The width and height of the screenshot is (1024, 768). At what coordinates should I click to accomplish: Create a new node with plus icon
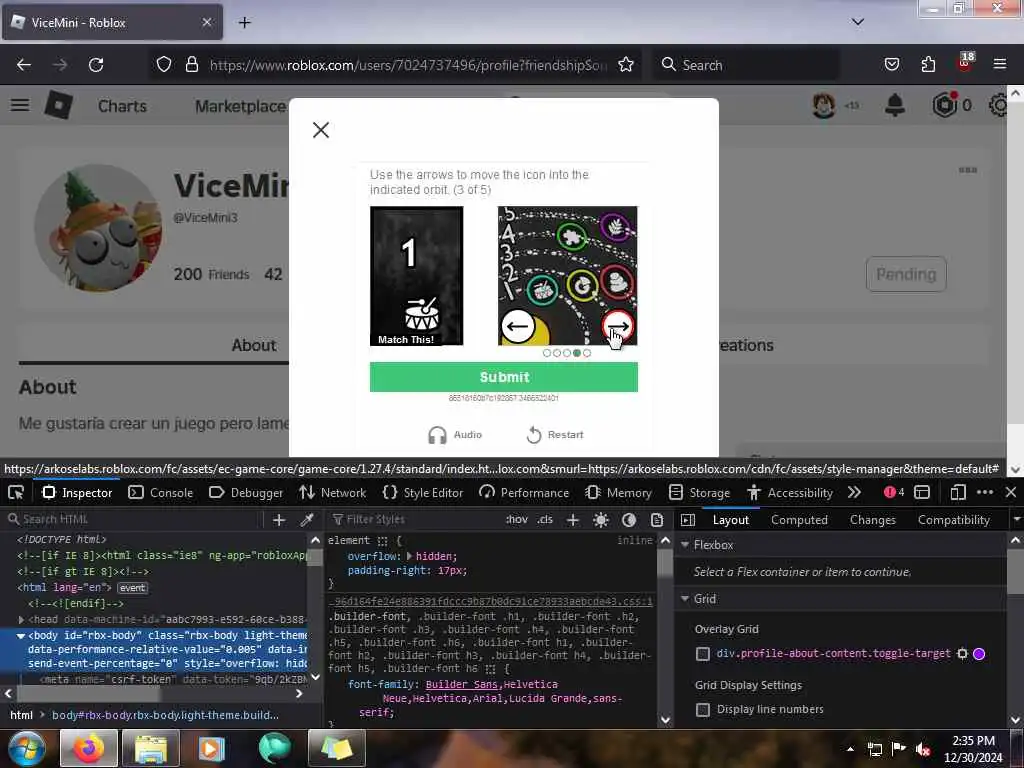pos(279,520)
